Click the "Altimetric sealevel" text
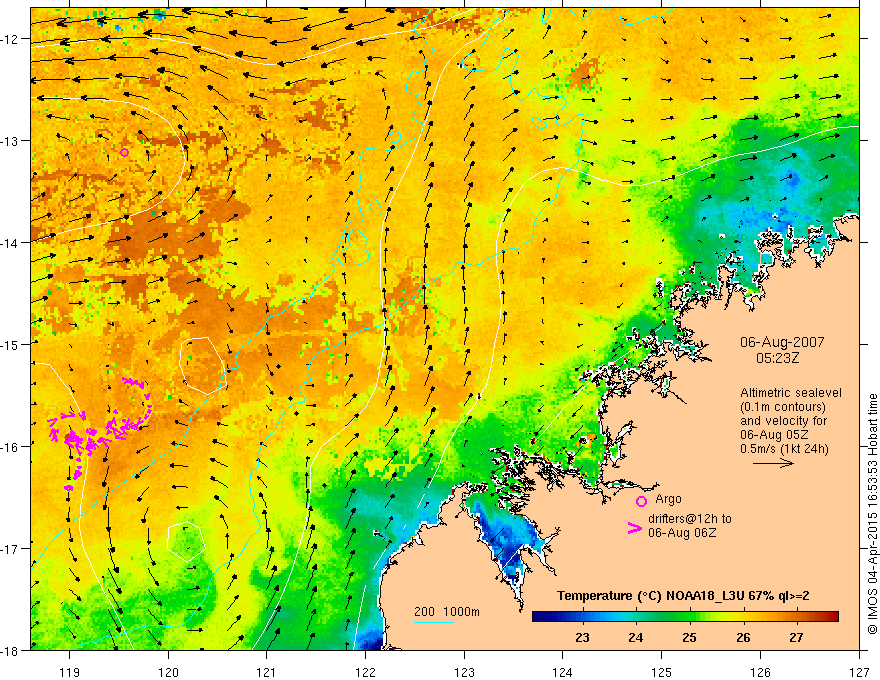880x680 pixels. pyautogui.click(x=791, y=393)
